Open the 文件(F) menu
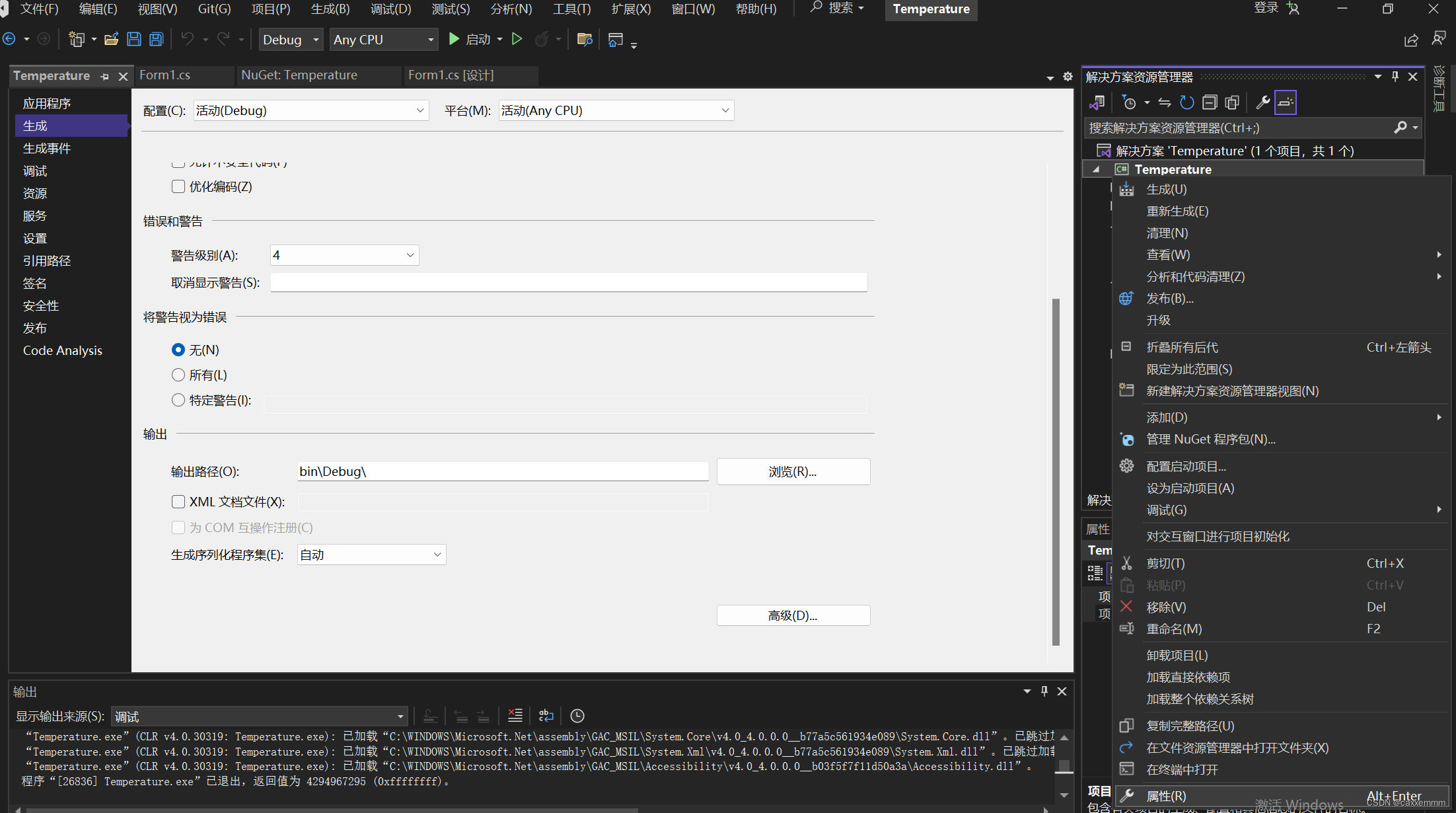The image size is (1456, 813). [x=39, y=9]
